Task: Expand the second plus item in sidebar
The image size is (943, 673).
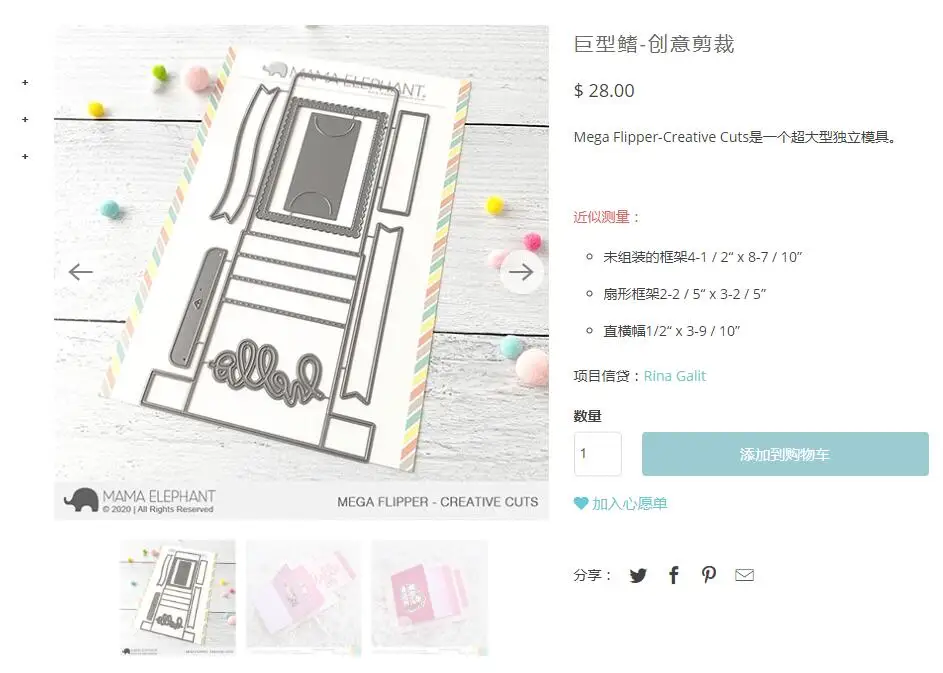Action: [25, 120]
